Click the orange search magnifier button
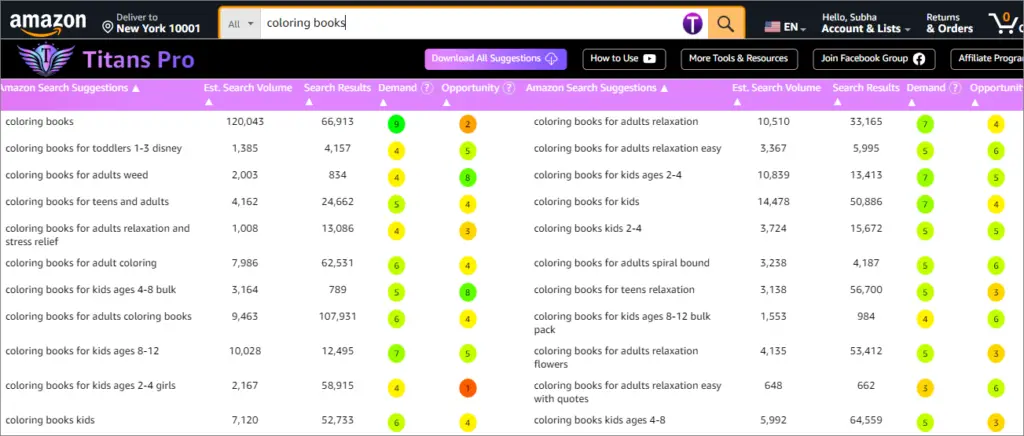Image resolution: width=1024 pixels, height=436 pixels. 726,23
